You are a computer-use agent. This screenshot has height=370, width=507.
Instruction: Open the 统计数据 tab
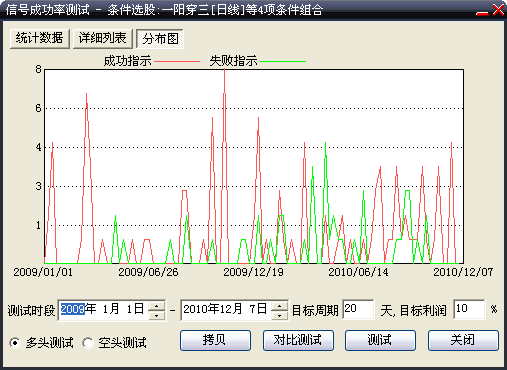(x=40, y=39)
